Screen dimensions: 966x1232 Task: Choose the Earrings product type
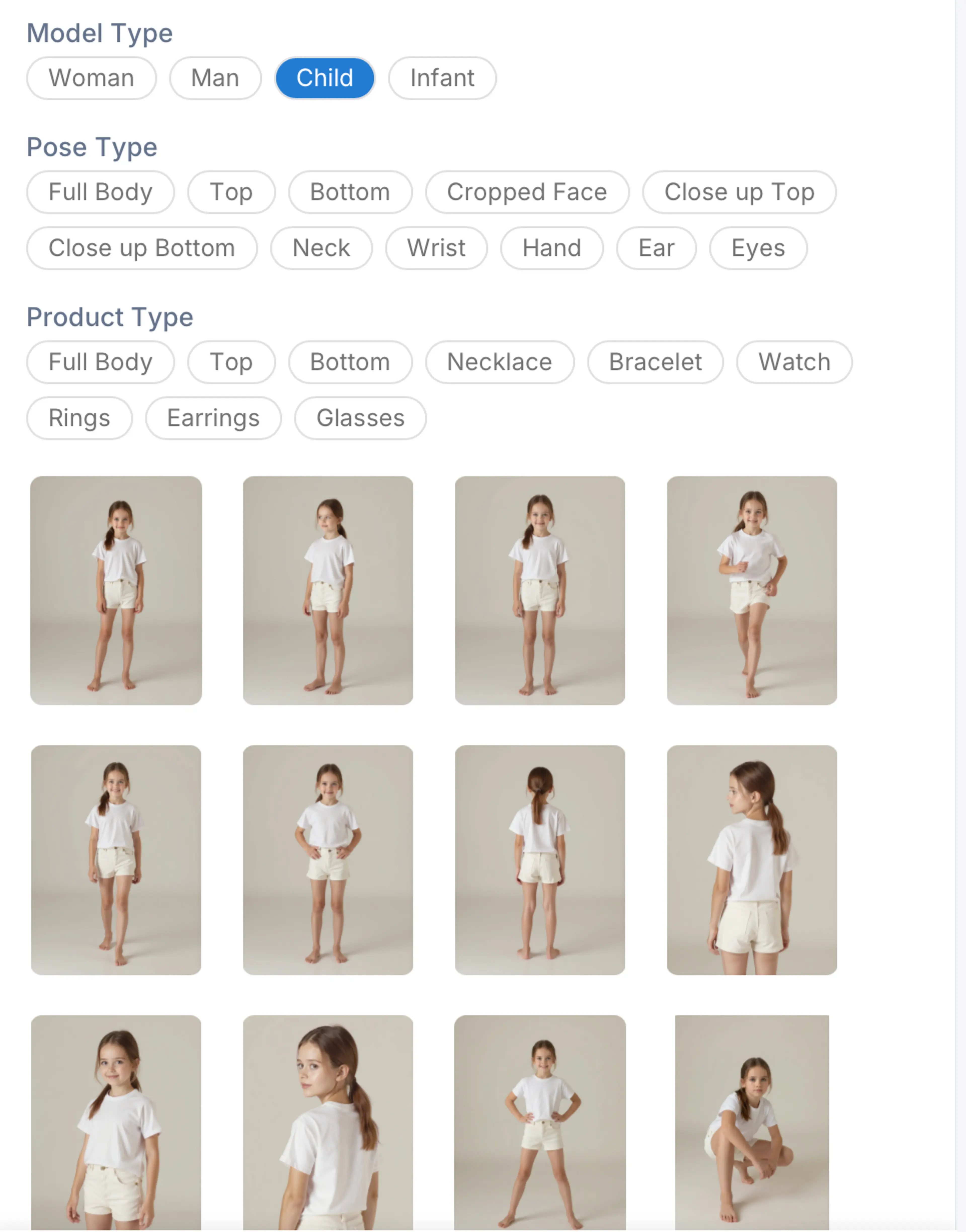coord(213,418)
